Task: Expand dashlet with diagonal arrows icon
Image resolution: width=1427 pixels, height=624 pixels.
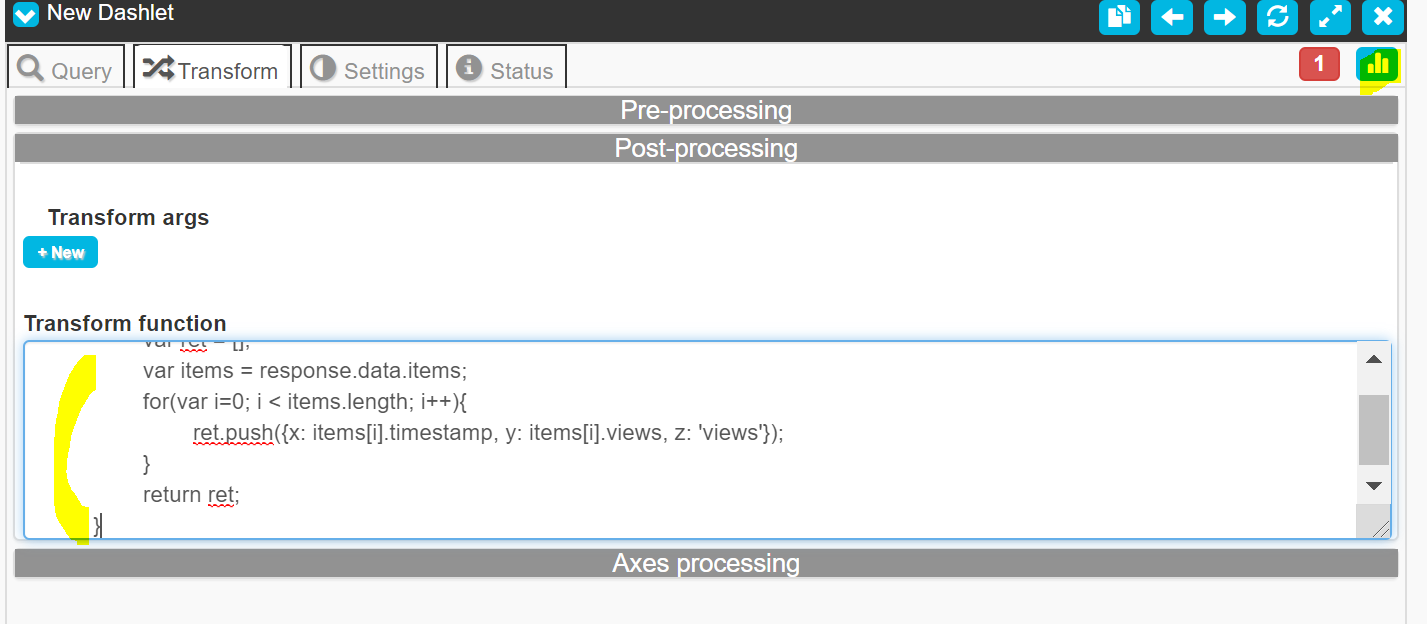Action: [x=1330, y=17]
